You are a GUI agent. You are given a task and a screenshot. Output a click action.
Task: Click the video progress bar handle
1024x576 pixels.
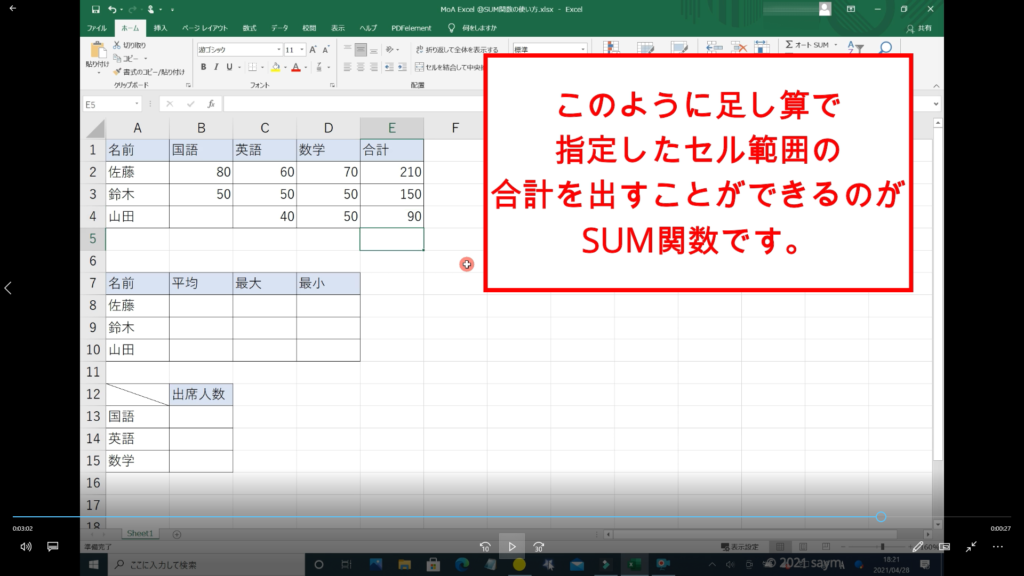pos(881,517)
